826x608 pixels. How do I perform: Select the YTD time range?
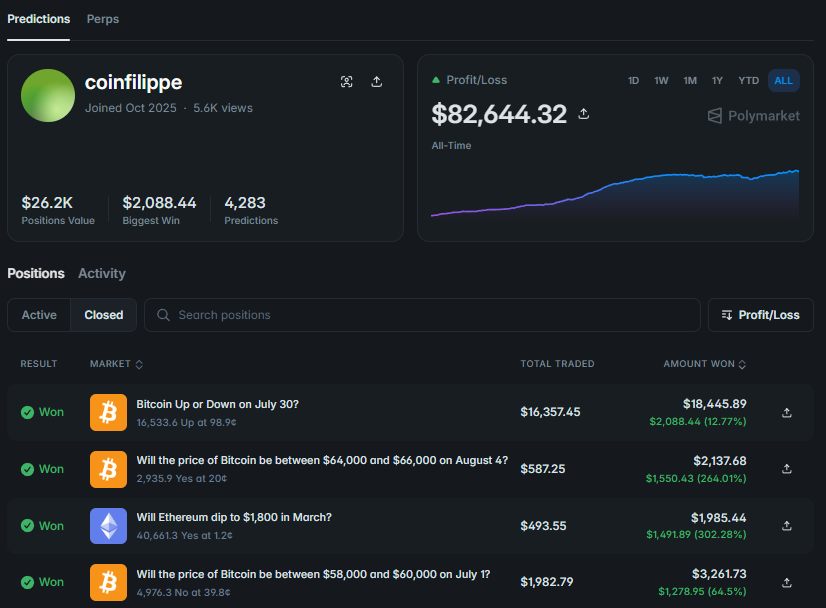coord(749,81)
